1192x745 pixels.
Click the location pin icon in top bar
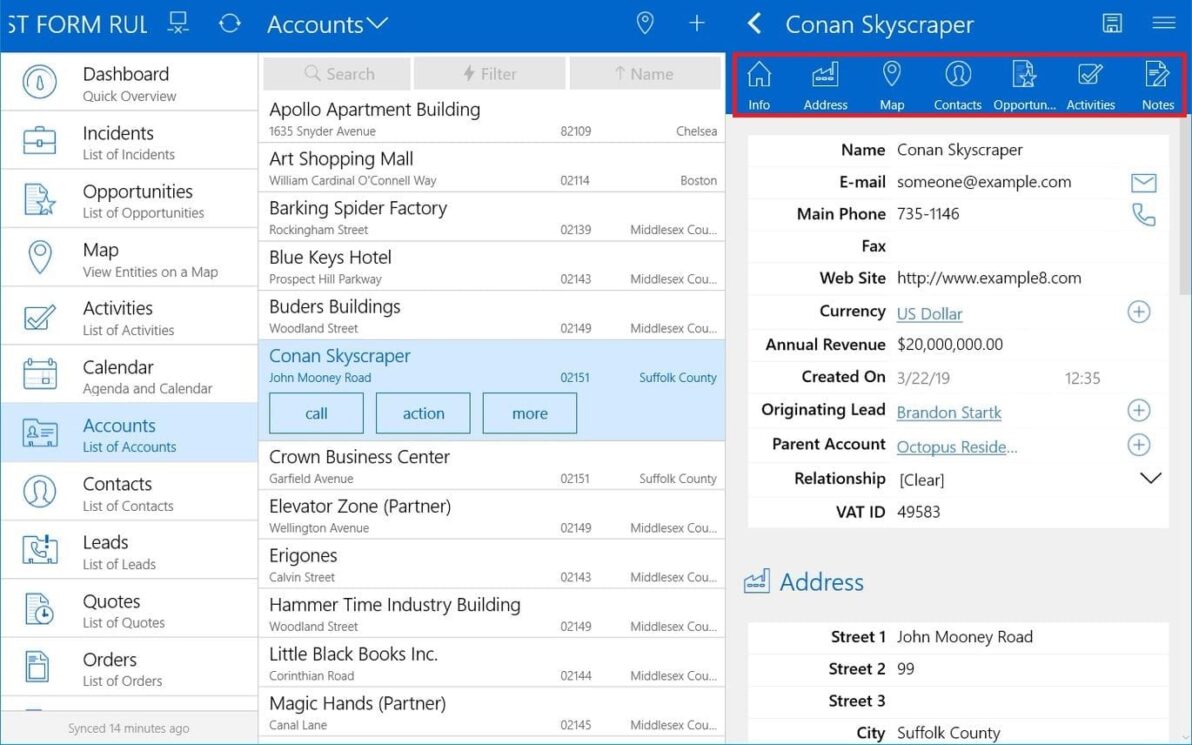[x=645, y=23]
